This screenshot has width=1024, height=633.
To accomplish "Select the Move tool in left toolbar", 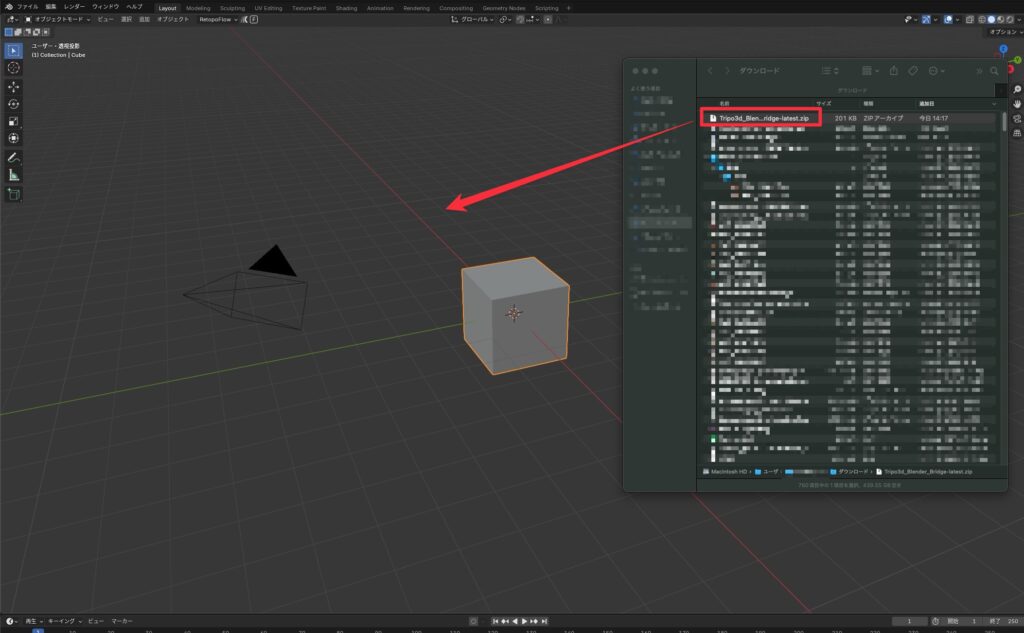I will [x=14, y=86].
